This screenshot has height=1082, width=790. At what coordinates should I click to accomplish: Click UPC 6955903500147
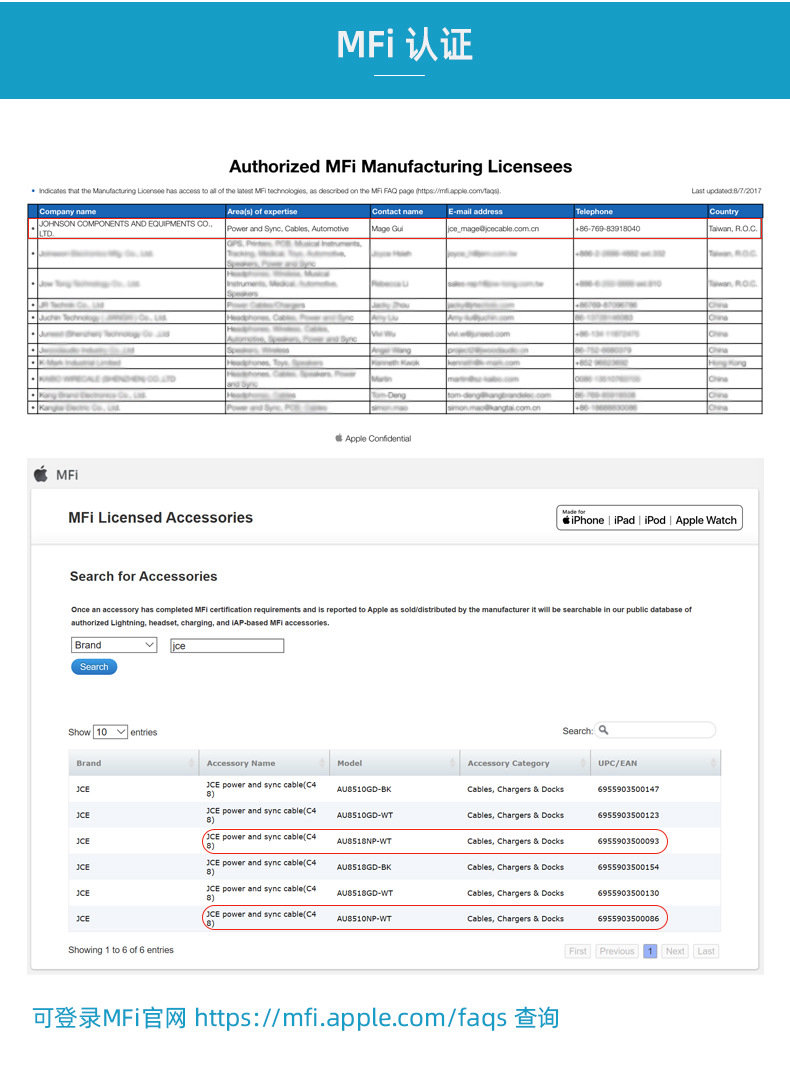pos(629,789)
